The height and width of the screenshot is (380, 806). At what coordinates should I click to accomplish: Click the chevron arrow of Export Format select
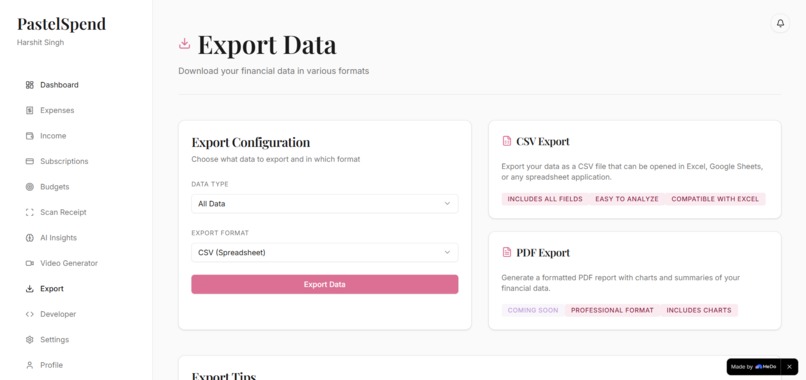447,252
